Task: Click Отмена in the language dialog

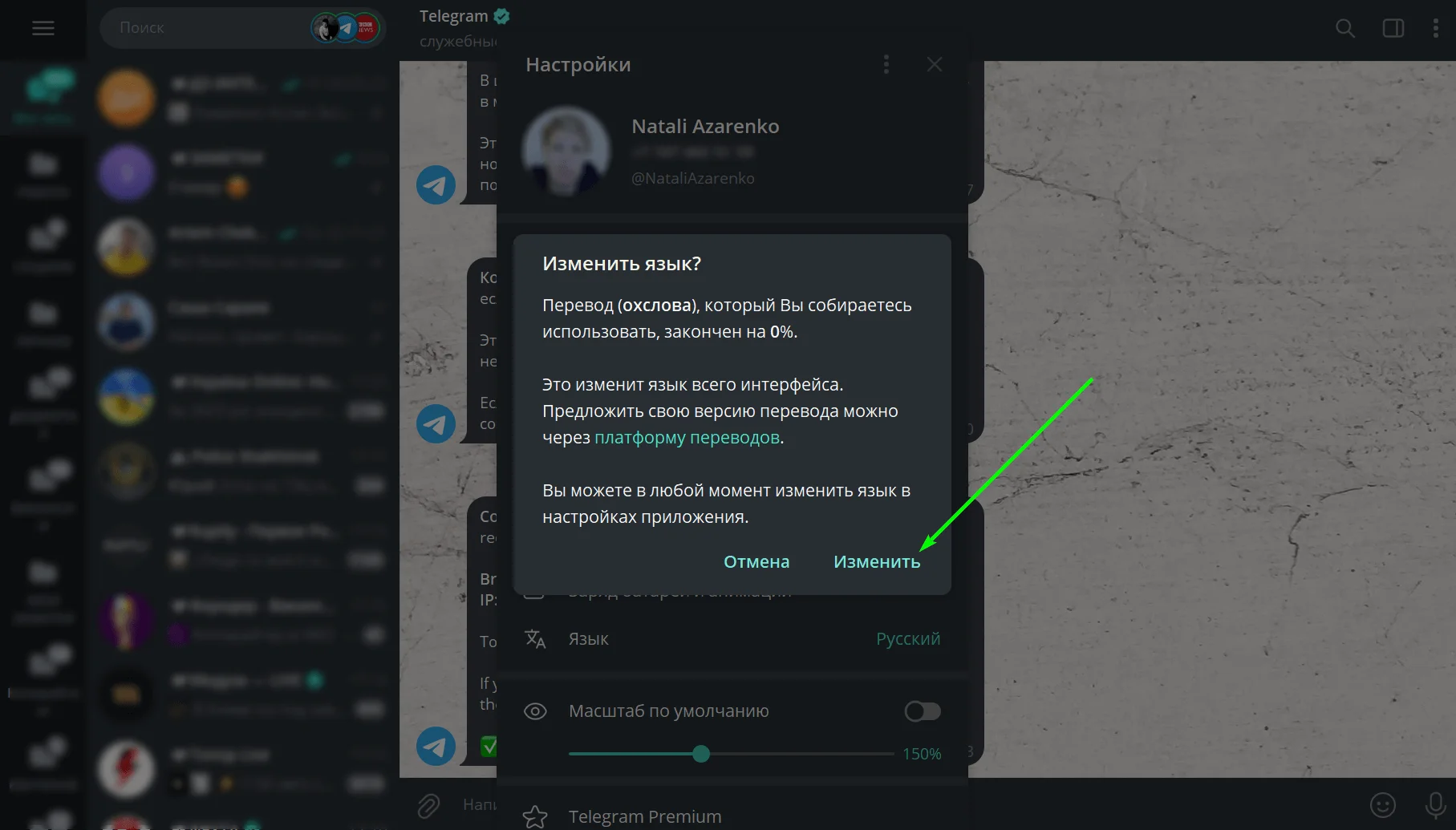Action: 756,562
